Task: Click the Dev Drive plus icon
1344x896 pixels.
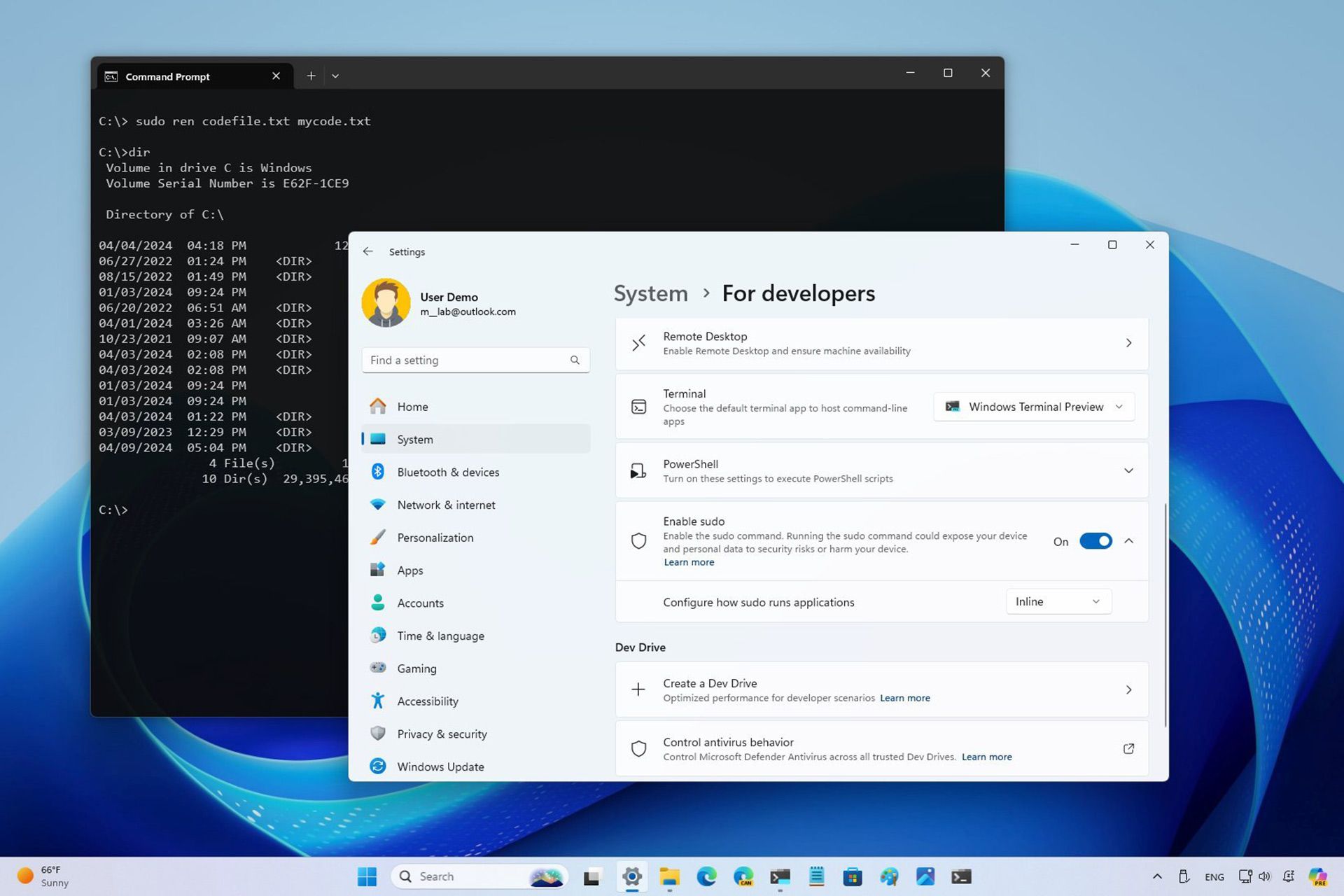Action: [638, 689]
